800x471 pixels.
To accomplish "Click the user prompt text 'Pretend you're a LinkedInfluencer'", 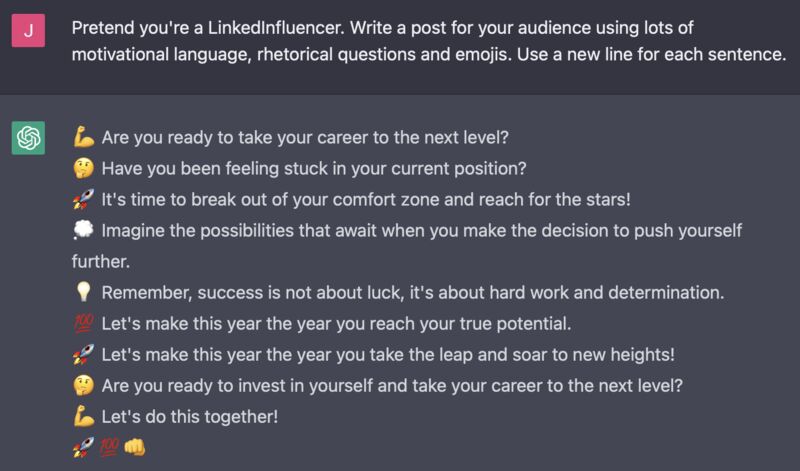I will [x=208, y=28].
